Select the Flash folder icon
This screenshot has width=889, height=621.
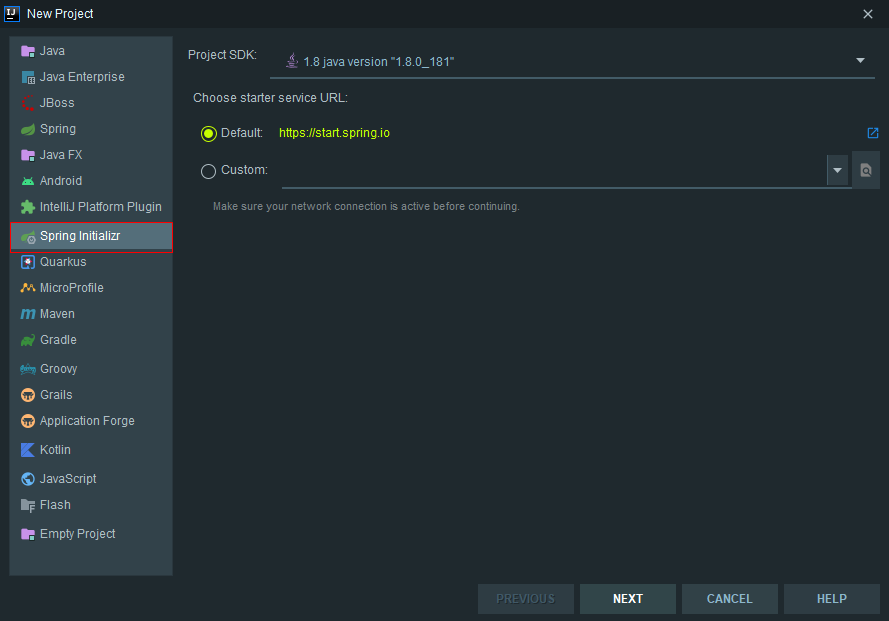(x=28, y=505)
